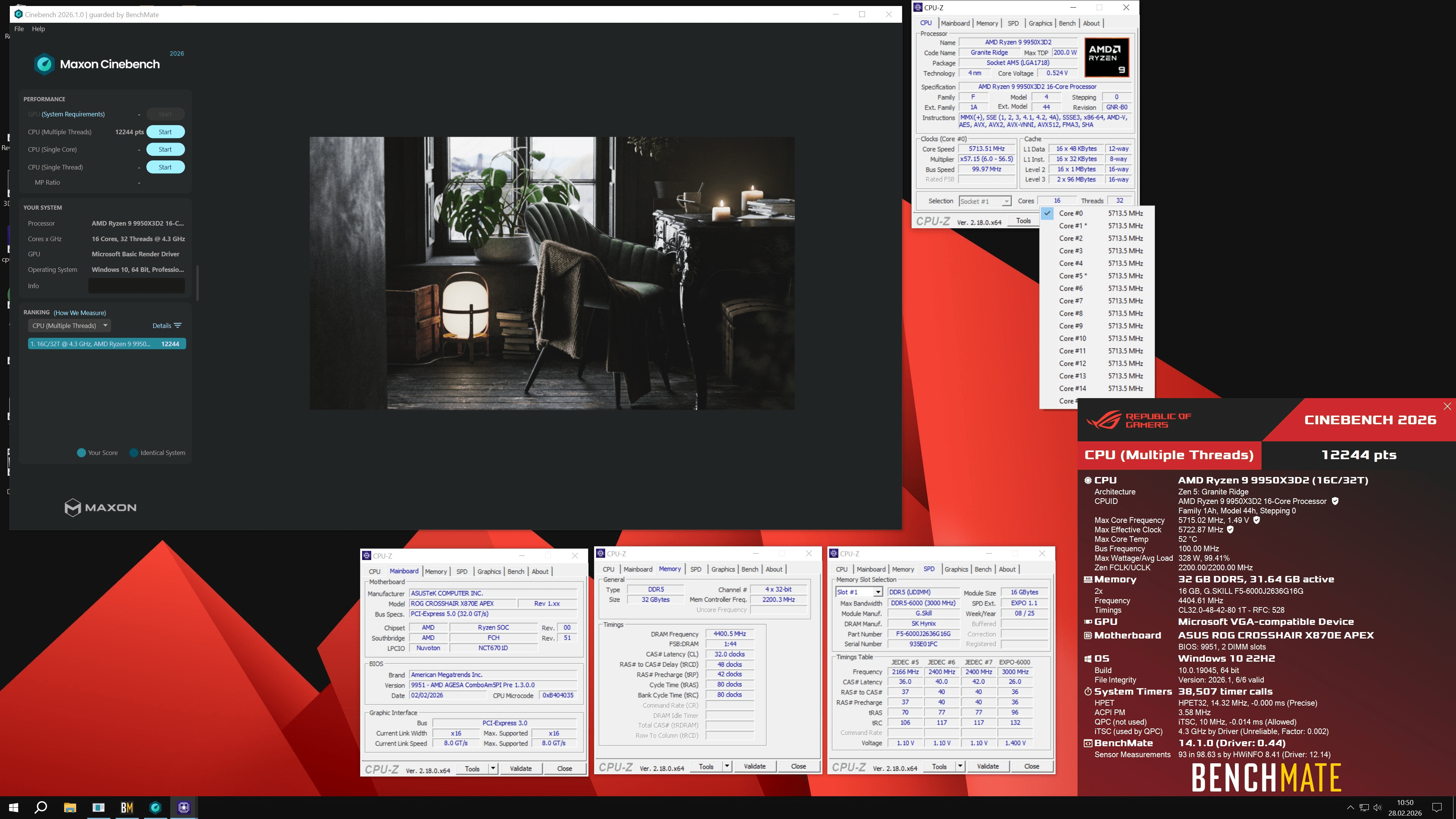
Task: Click Close in the CPU-Z Mainboard window
Action: coord(565,768)
